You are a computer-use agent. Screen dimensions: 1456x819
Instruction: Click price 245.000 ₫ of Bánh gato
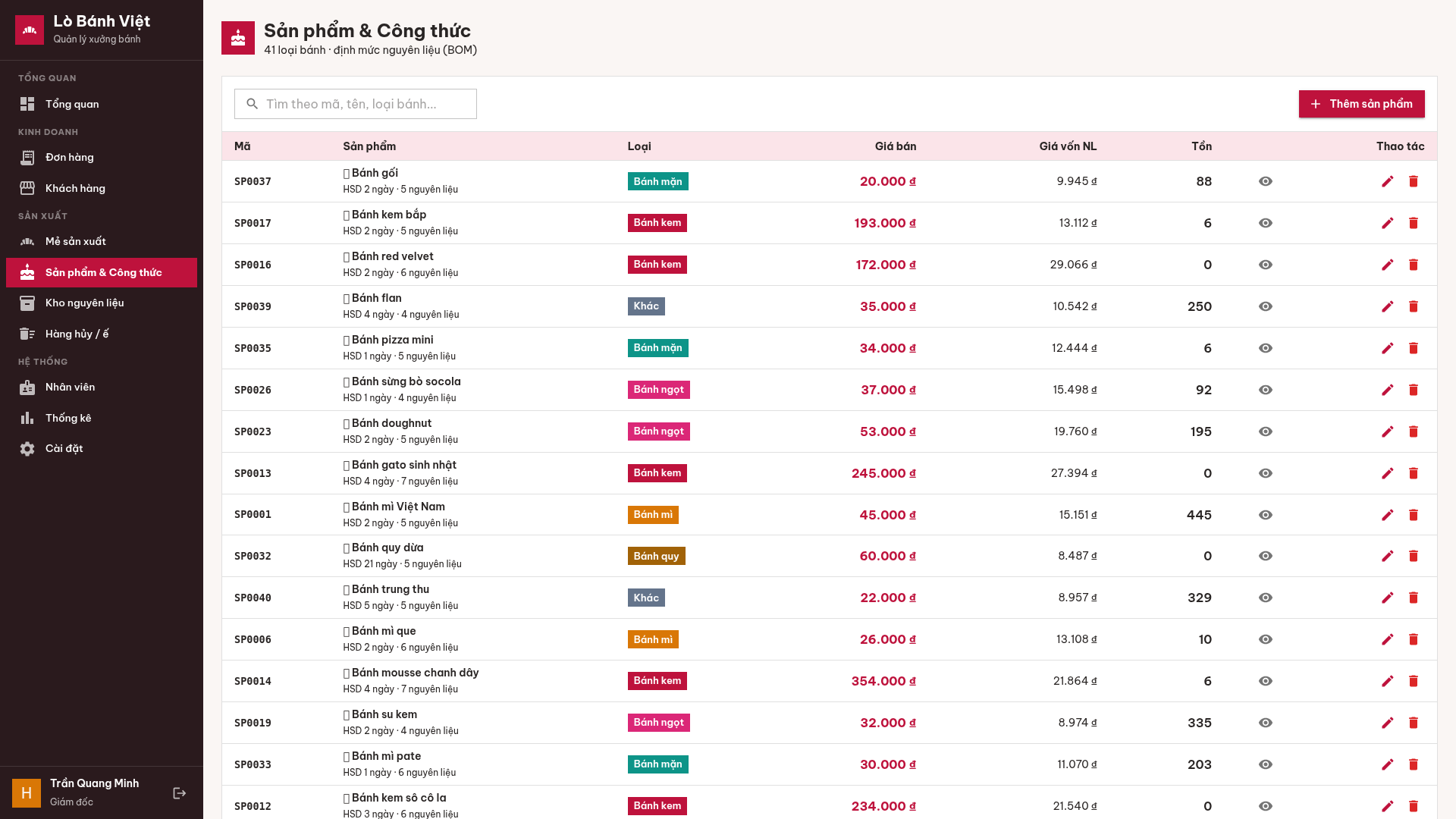[x=883, y=473]
